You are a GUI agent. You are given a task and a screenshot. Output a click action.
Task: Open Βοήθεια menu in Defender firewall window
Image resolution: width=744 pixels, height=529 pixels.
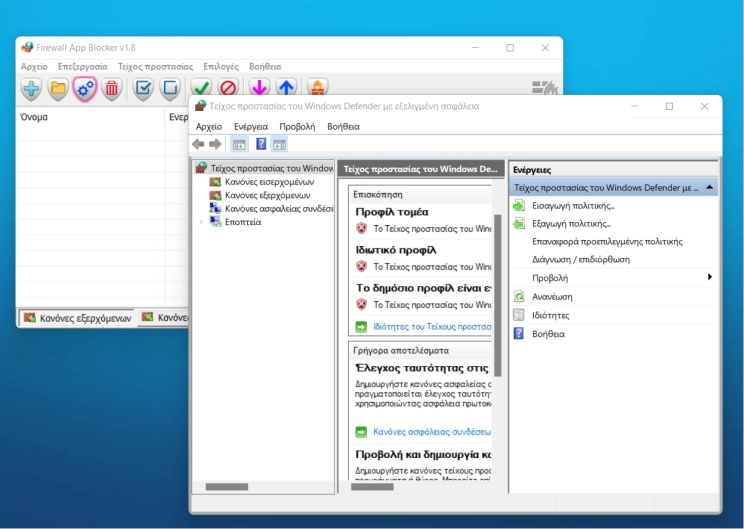344,127
